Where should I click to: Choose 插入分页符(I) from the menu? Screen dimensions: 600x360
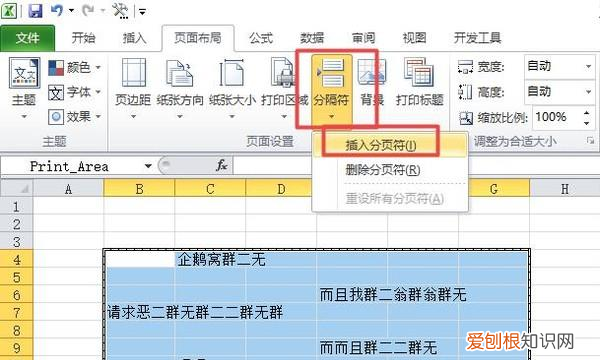(x=390, y=145)
